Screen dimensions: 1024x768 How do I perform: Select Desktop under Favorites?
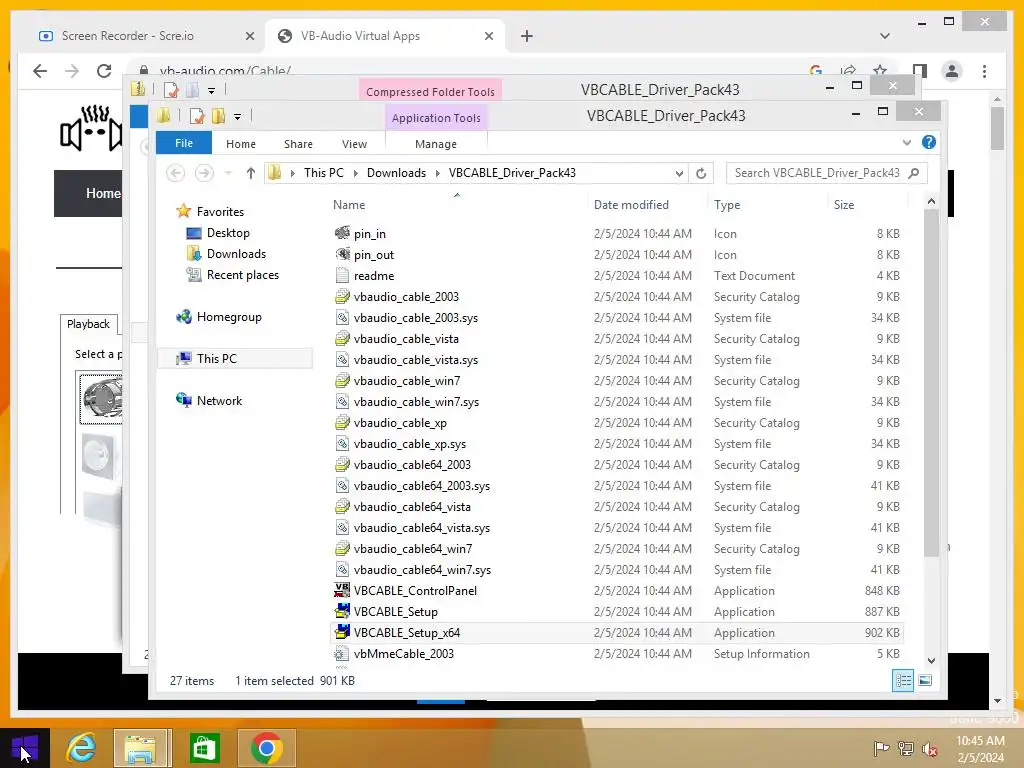pyautogui.click(x=228, y=232)
